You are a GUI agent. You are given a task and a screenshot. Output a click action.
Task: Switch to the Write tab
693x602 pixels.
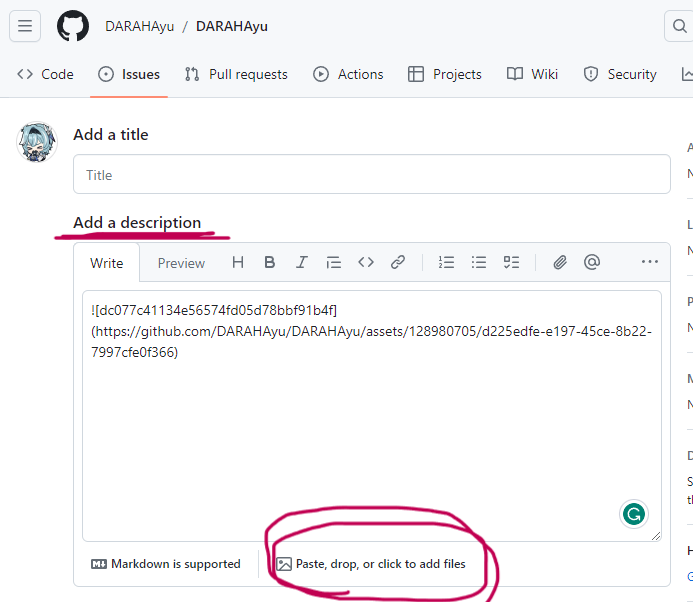pyautogui.click(x=107, y=263)
